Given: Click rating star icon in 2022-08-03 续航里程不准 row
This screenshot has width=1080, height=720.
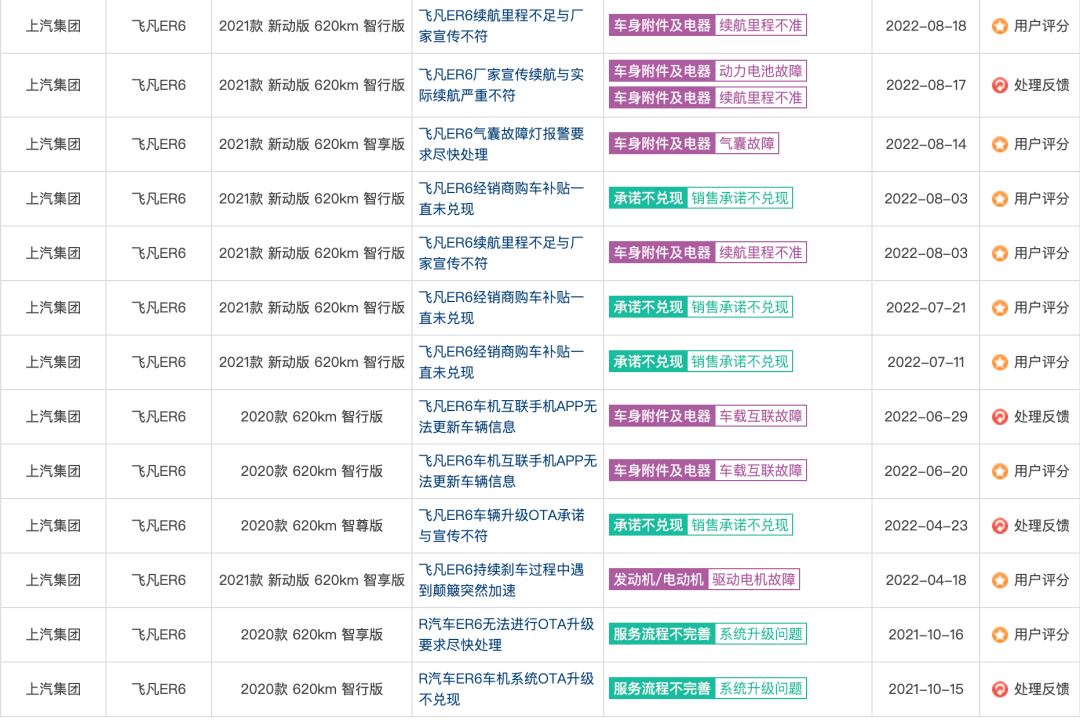Looking at the screenshot, I should point(999,254).
